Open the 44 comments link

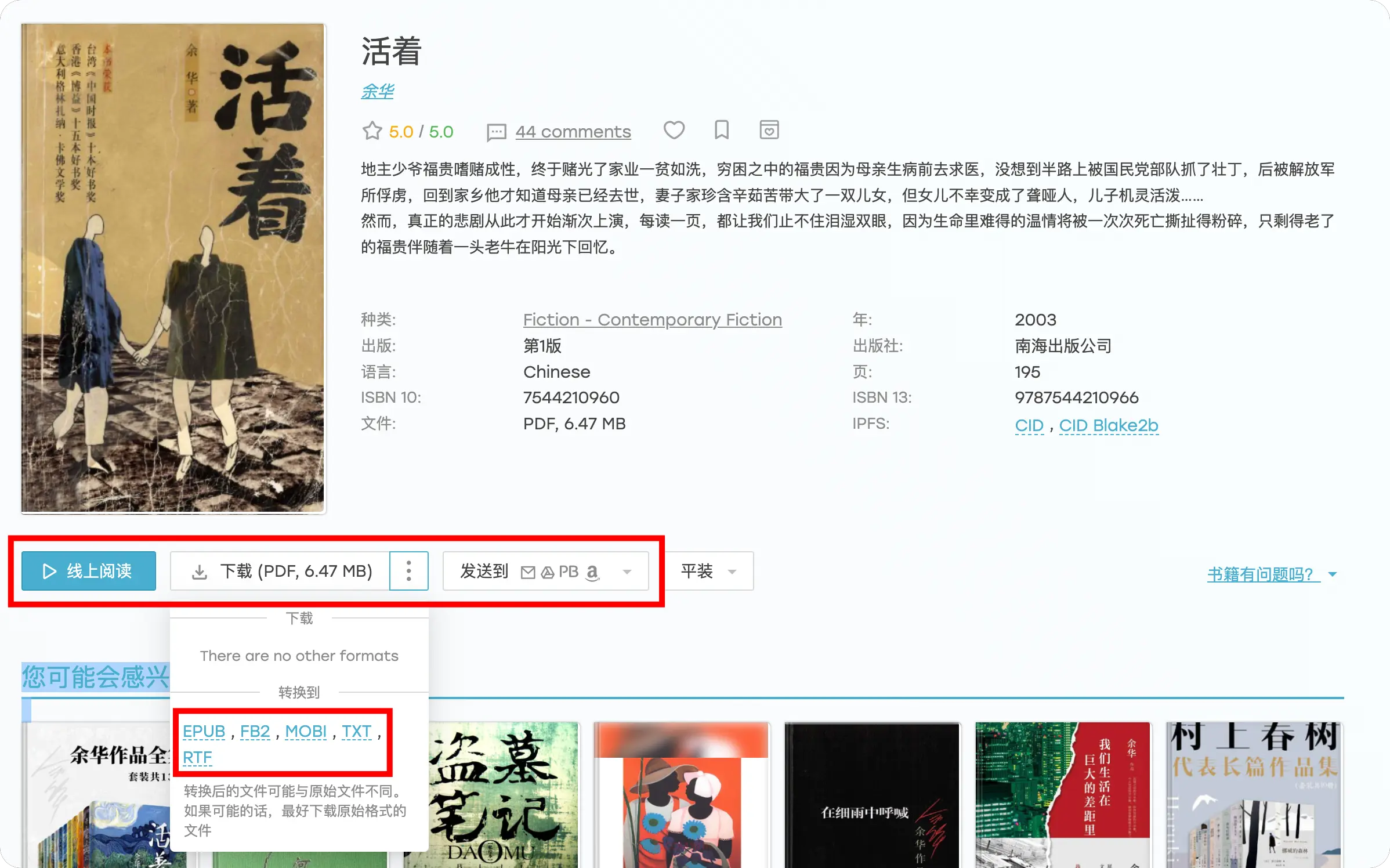click(x=573, y=132)
